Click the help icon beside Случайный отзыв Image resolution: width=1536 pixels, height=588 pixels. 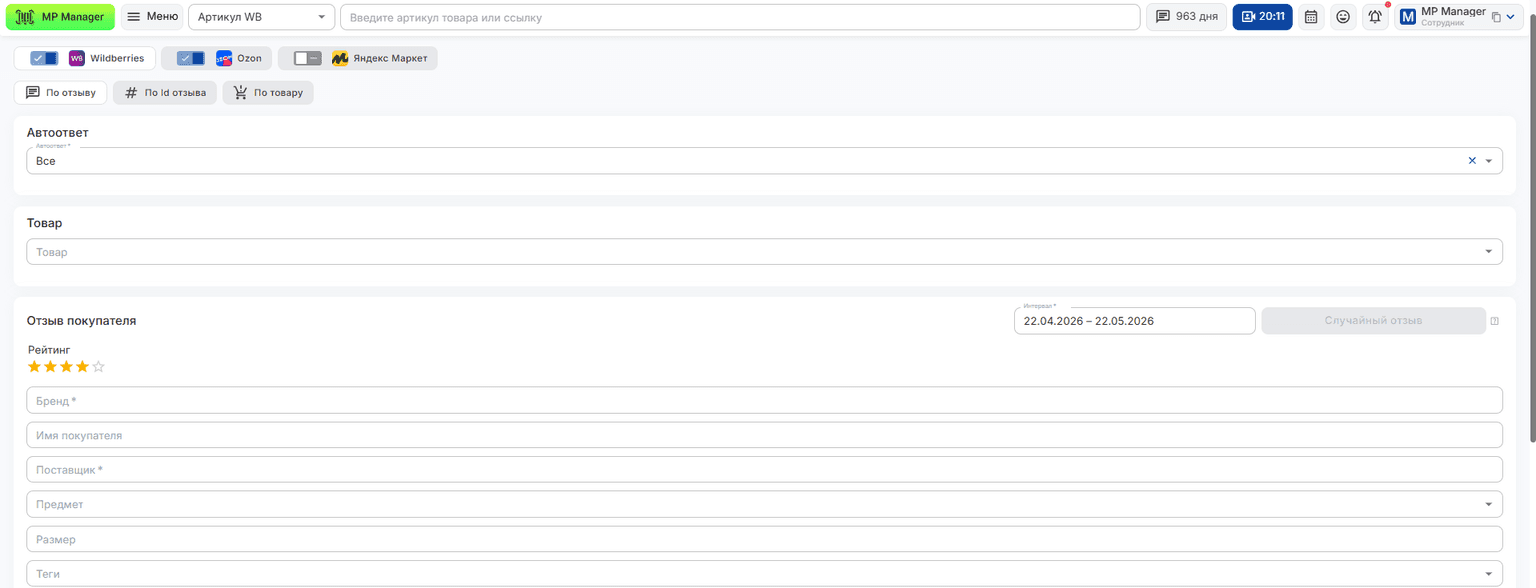[x=1495, y=321]
